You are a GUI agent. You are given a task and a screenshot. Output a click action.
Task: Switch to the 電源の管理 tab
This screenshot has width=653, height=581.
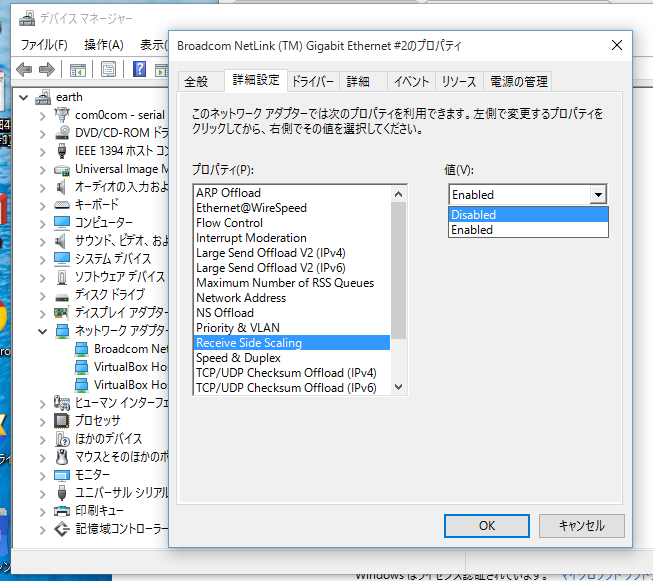pos(518,81)
